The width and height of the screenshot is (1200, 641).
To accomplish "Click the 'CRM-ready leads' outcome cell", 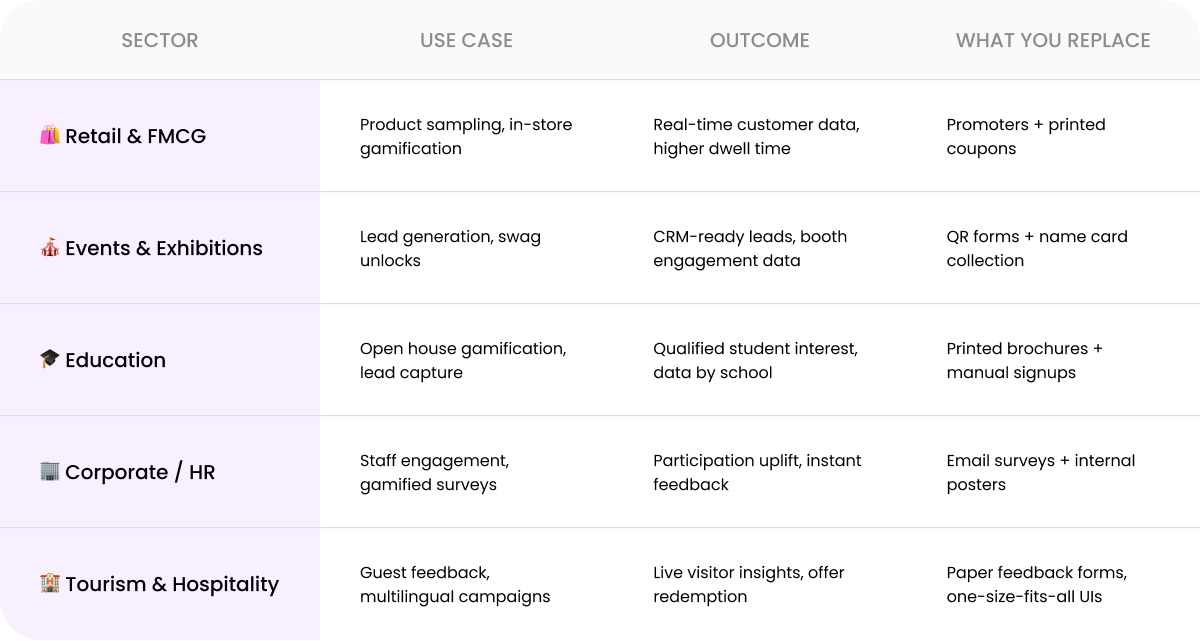I will [x=750, y=249].
